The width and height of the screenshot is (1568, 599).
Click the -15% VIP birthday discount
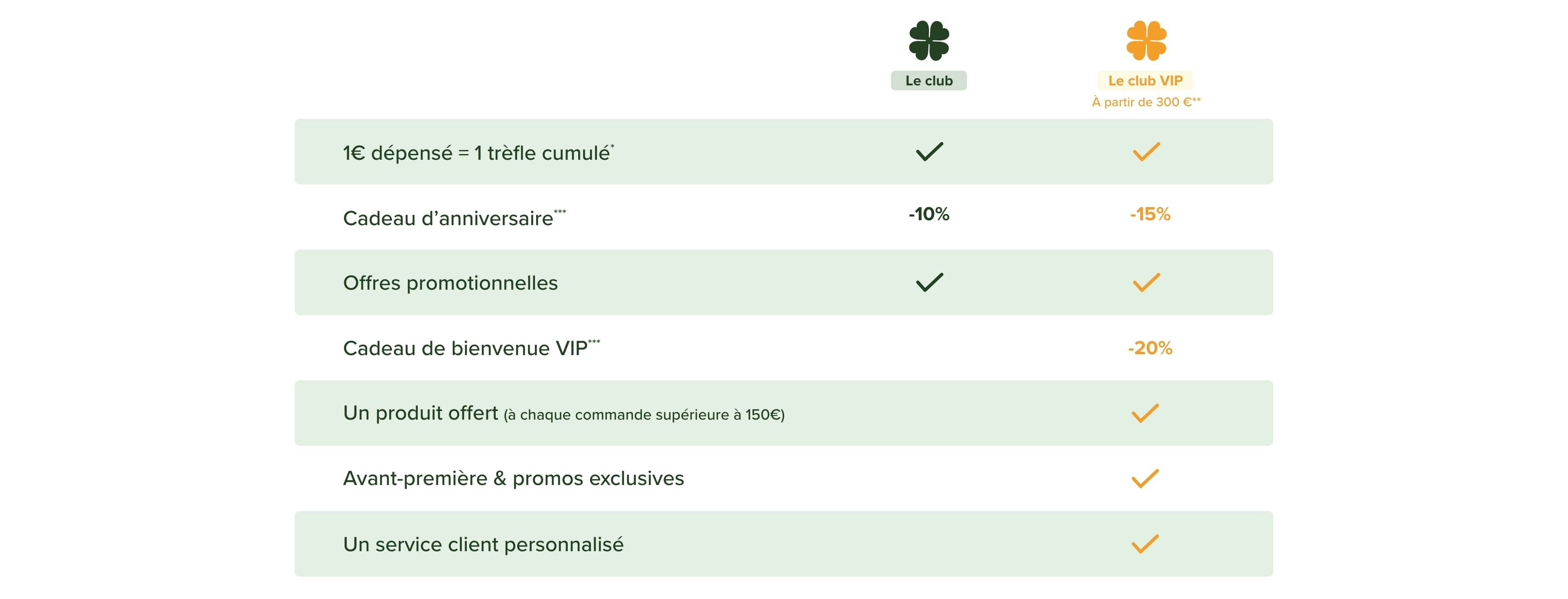tap(1150, 214)
